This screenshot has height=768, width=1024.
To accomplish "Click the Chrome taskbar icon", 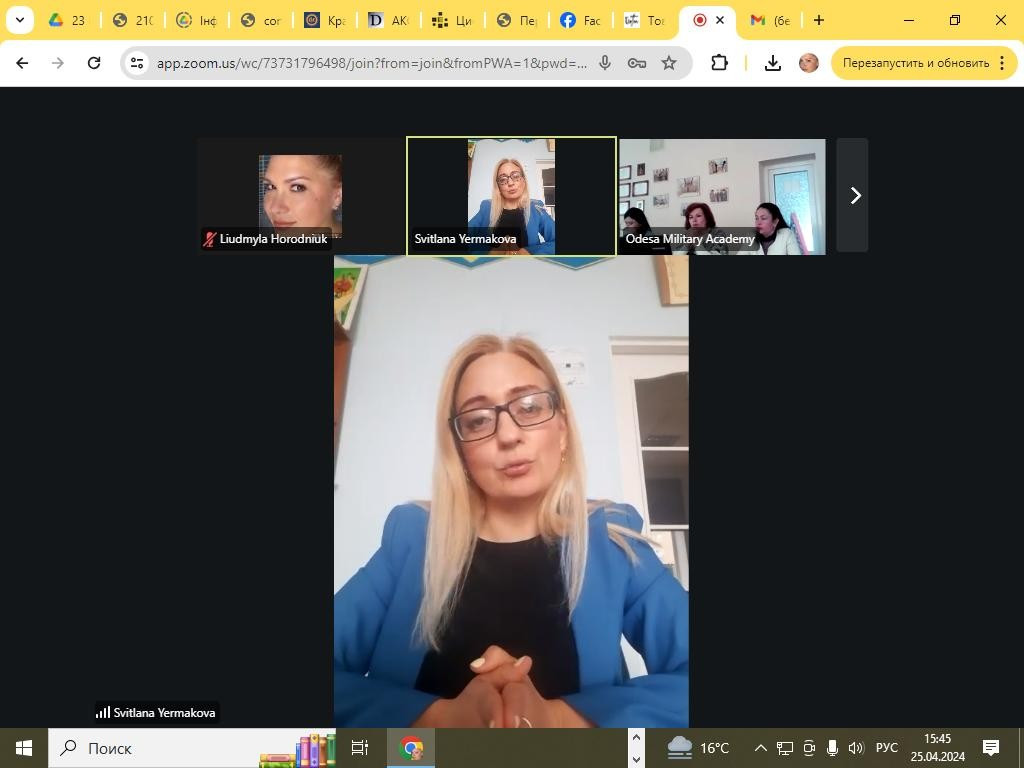I will point(411,748).
